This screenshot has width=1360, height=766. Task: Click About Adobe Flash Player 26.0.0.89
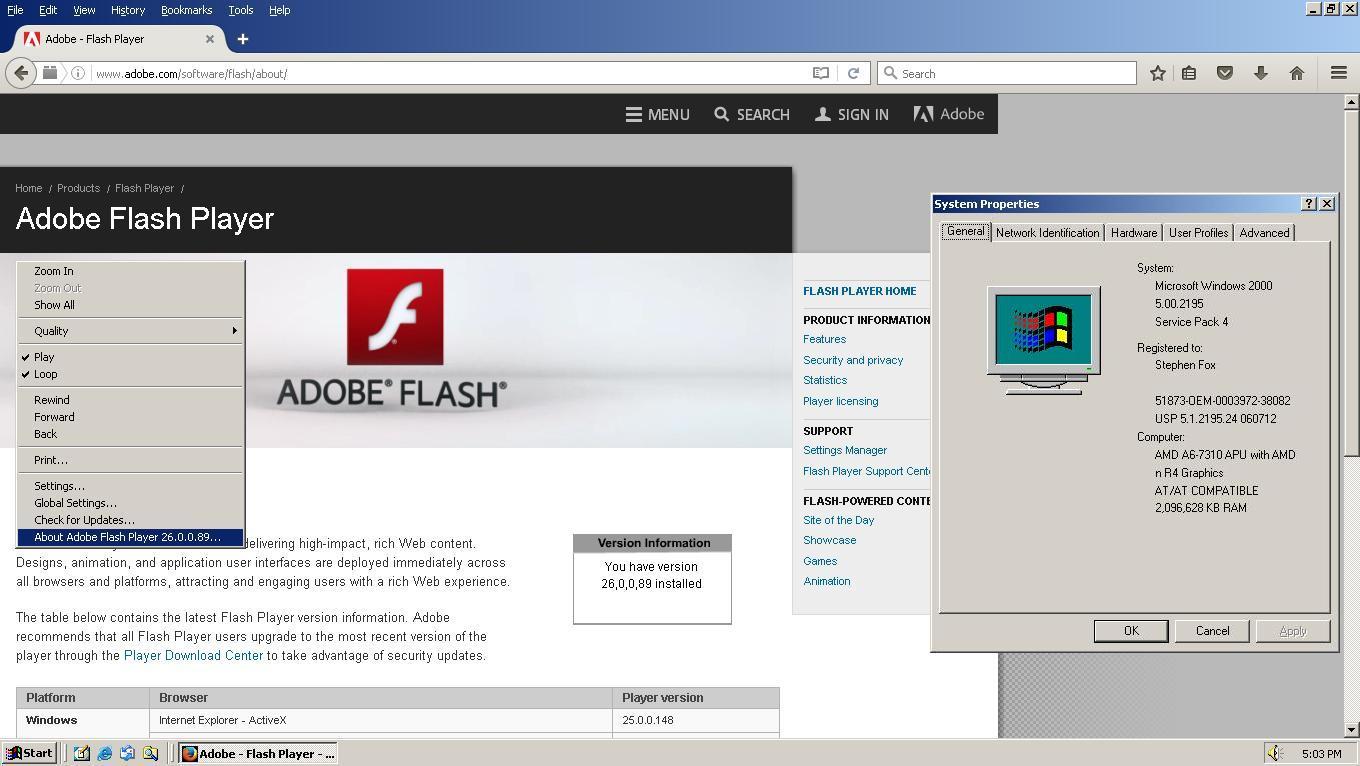tap(130, 537)
